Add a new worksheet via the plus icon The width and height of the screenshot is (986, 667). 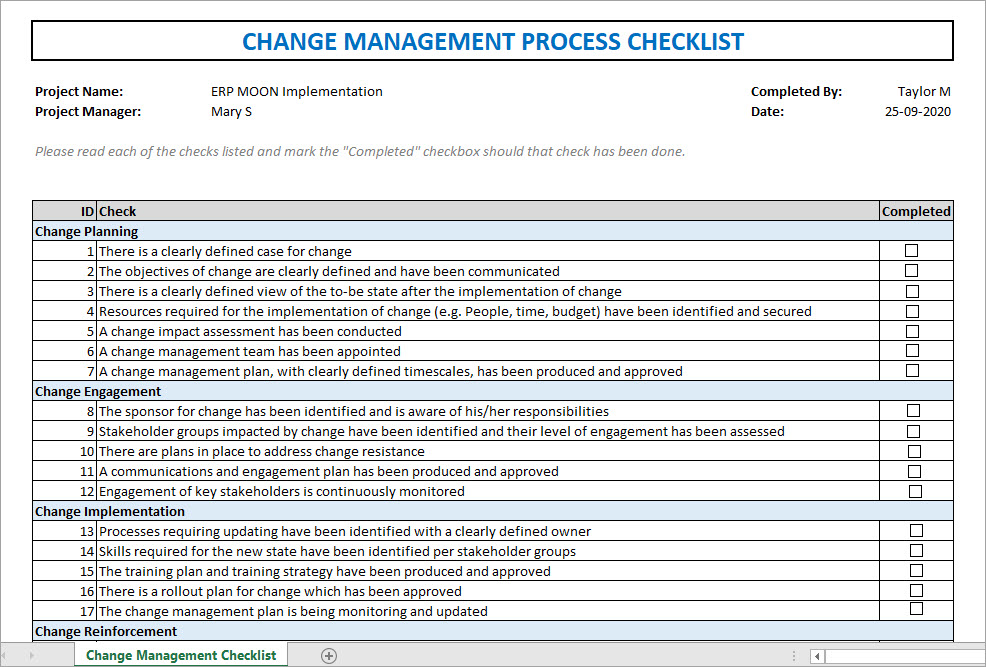pos(327,655)
